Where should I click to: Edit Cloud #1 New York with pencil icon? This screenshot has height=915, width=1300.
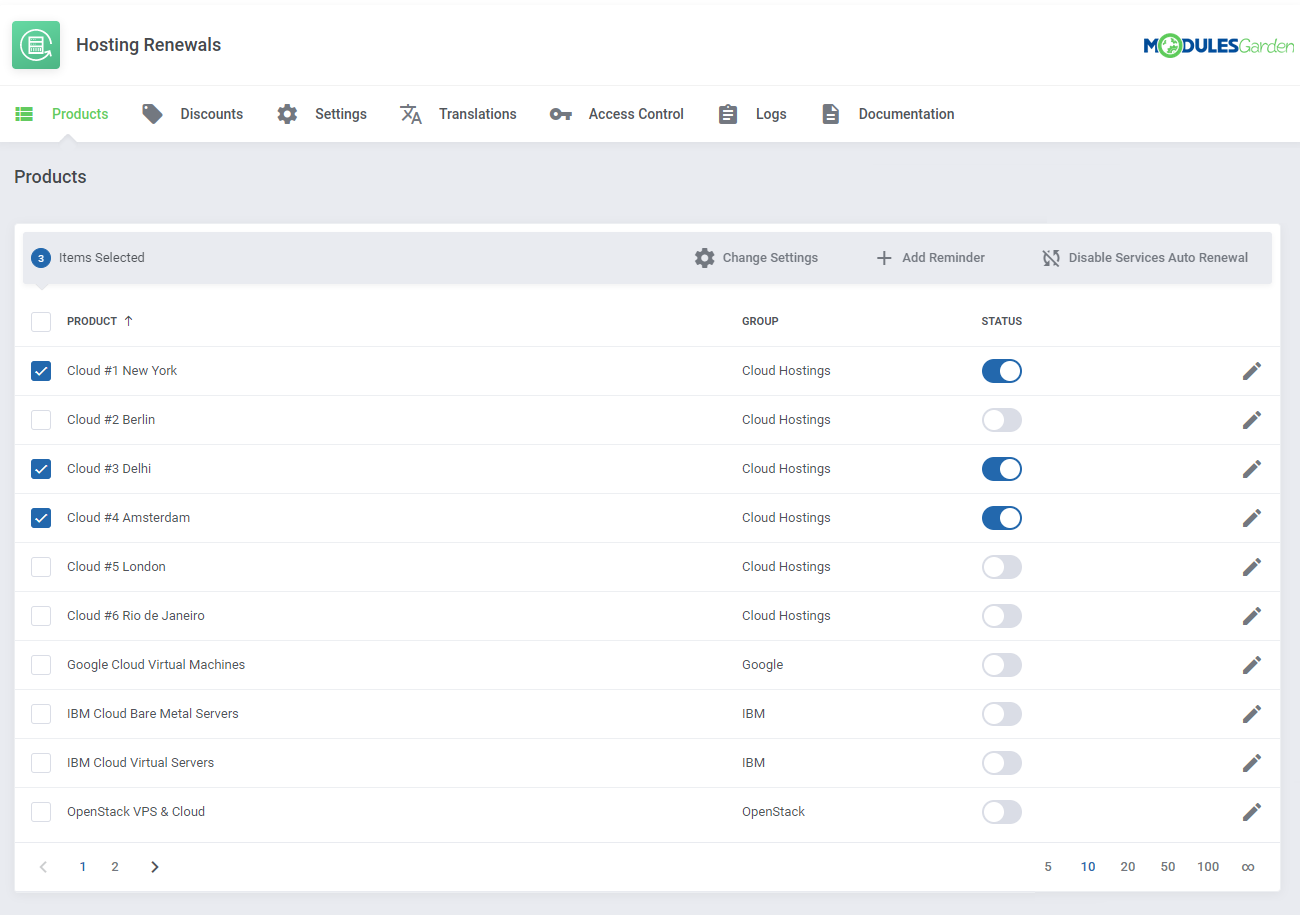[x=1252, y=371]
